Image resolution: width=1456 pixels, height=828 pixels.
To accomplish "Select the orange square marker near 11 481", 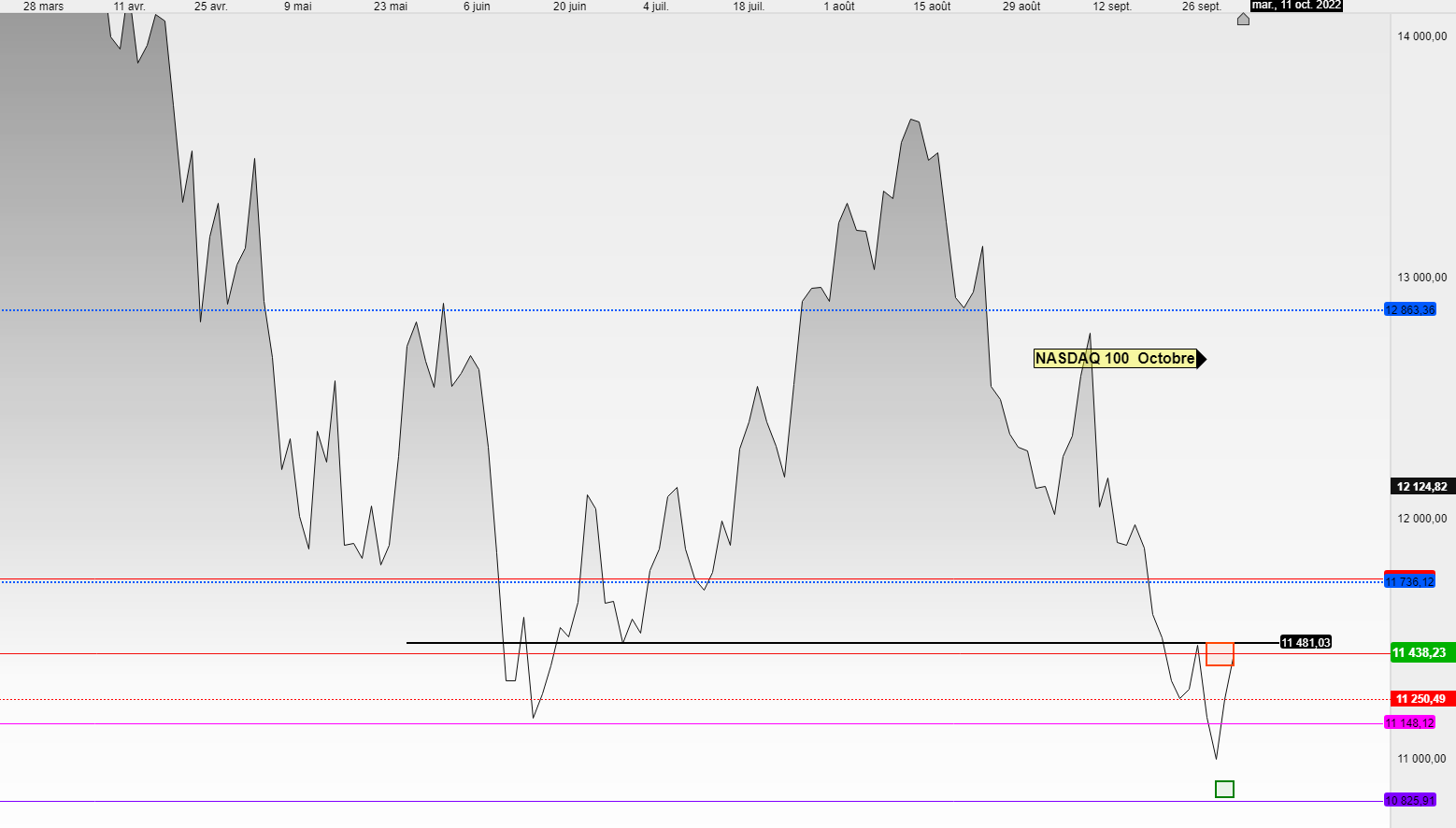I will click(x=1220, y=654).
